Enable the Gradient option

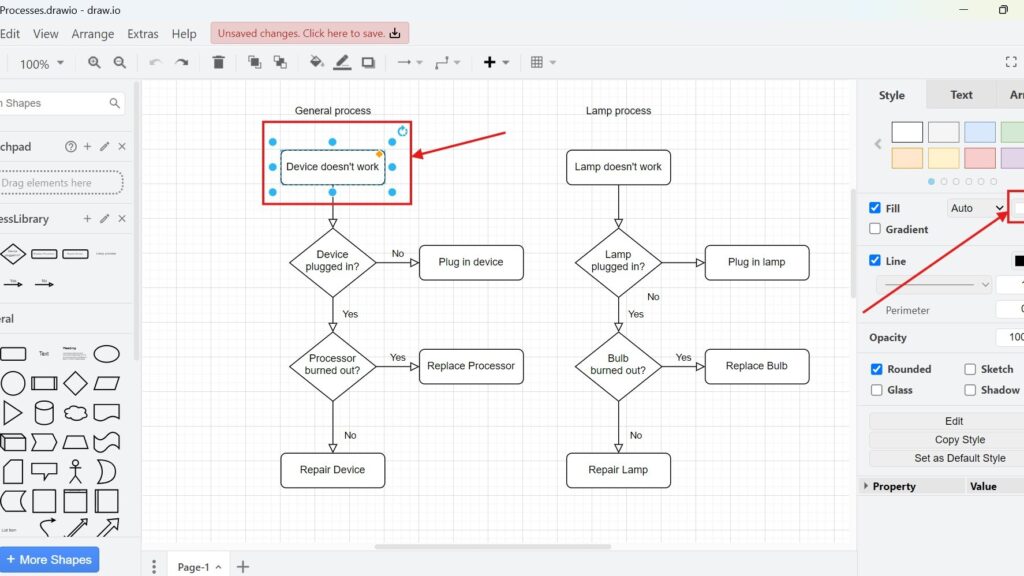pos(877,229)
